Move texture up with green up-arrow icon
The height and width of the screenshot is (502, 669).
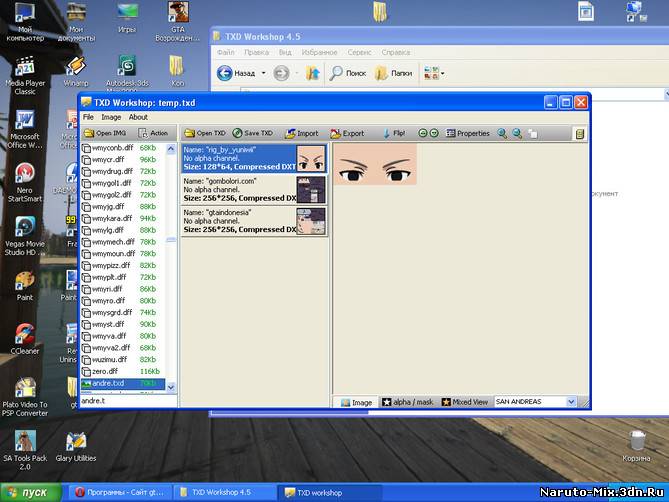[422, 133]
